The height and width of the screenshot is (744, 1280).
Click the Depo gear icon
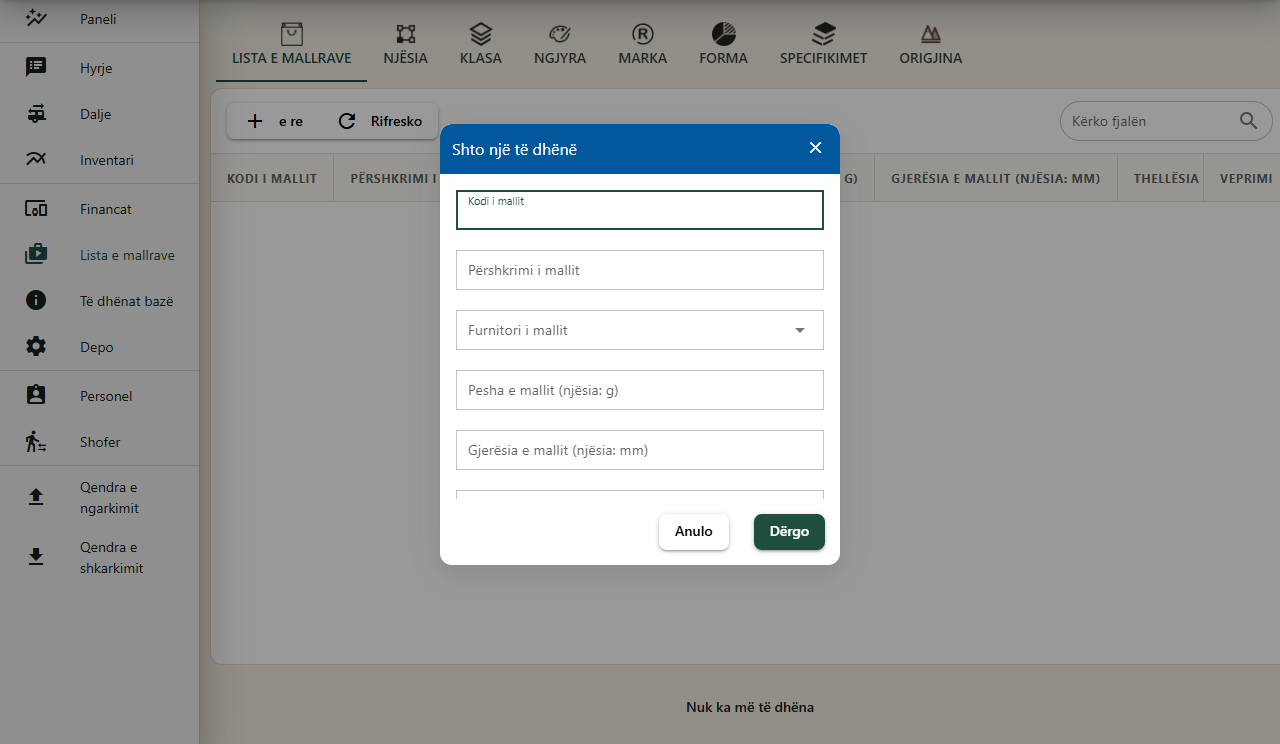36,346
